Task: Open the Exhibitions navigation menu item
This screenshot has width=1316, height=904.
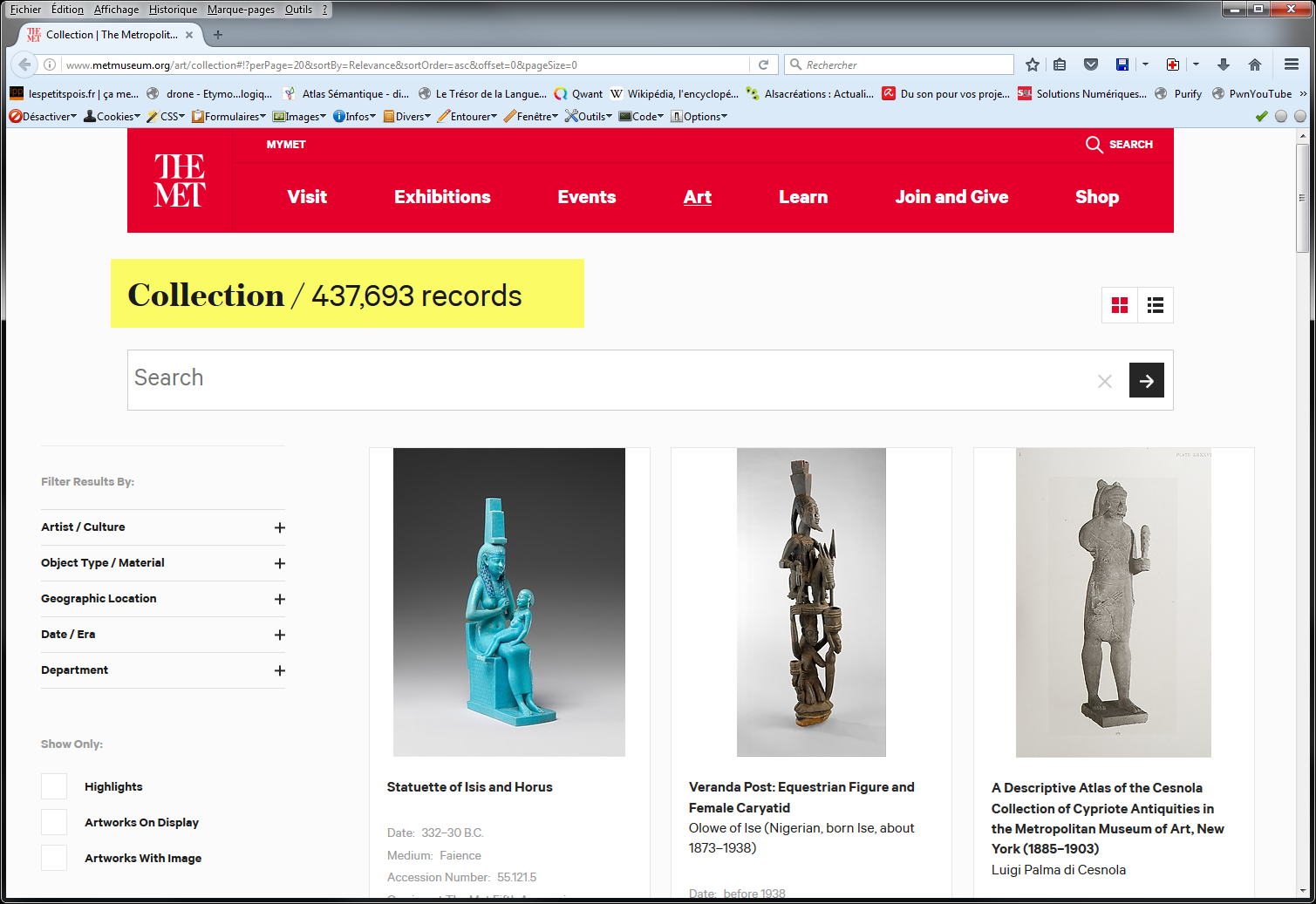Action: [x=442, y=197]
